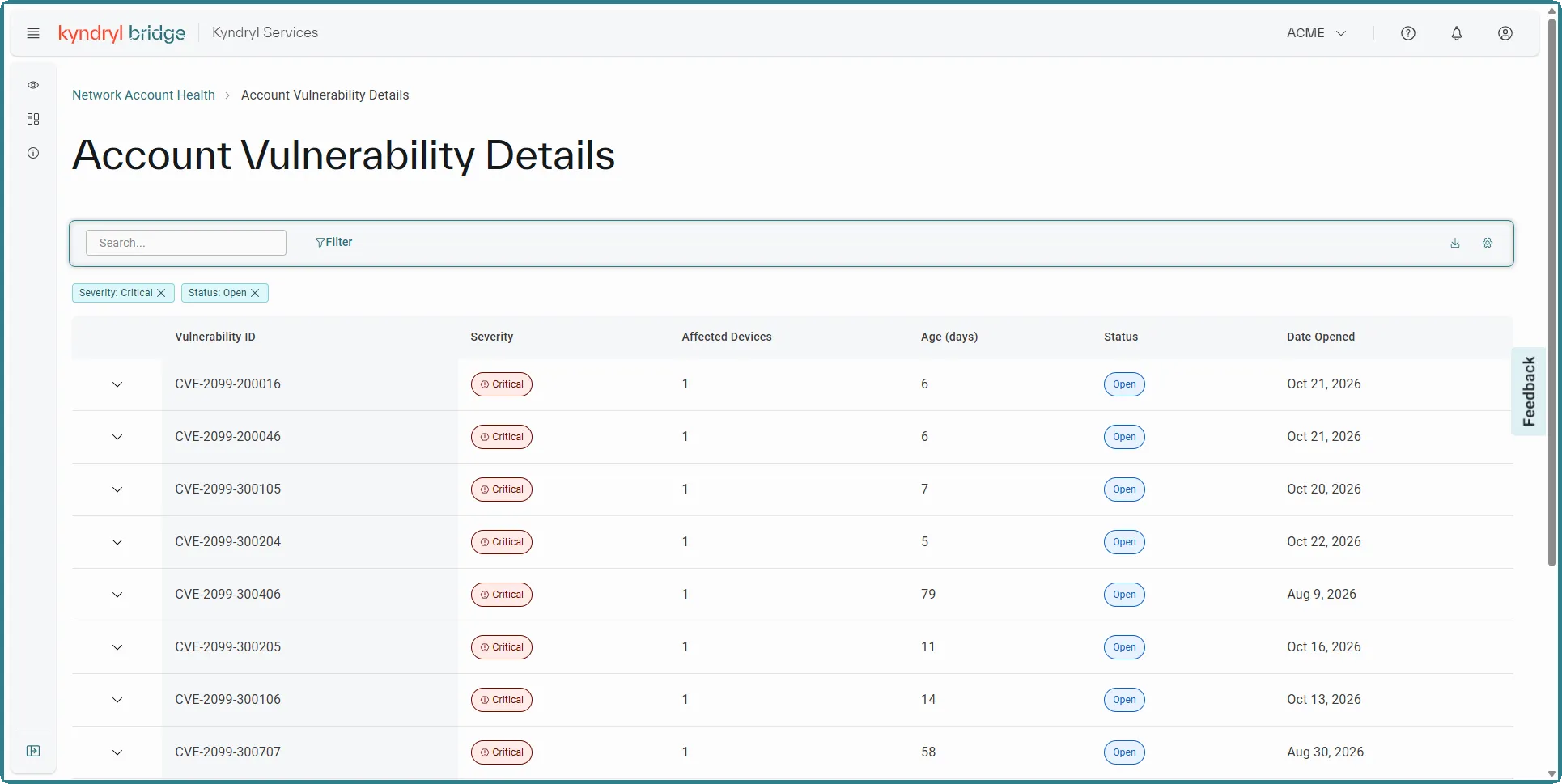Download the vulnerability table data
This screenshot has width=1562, height=784.
click(x=1455, y=243)
